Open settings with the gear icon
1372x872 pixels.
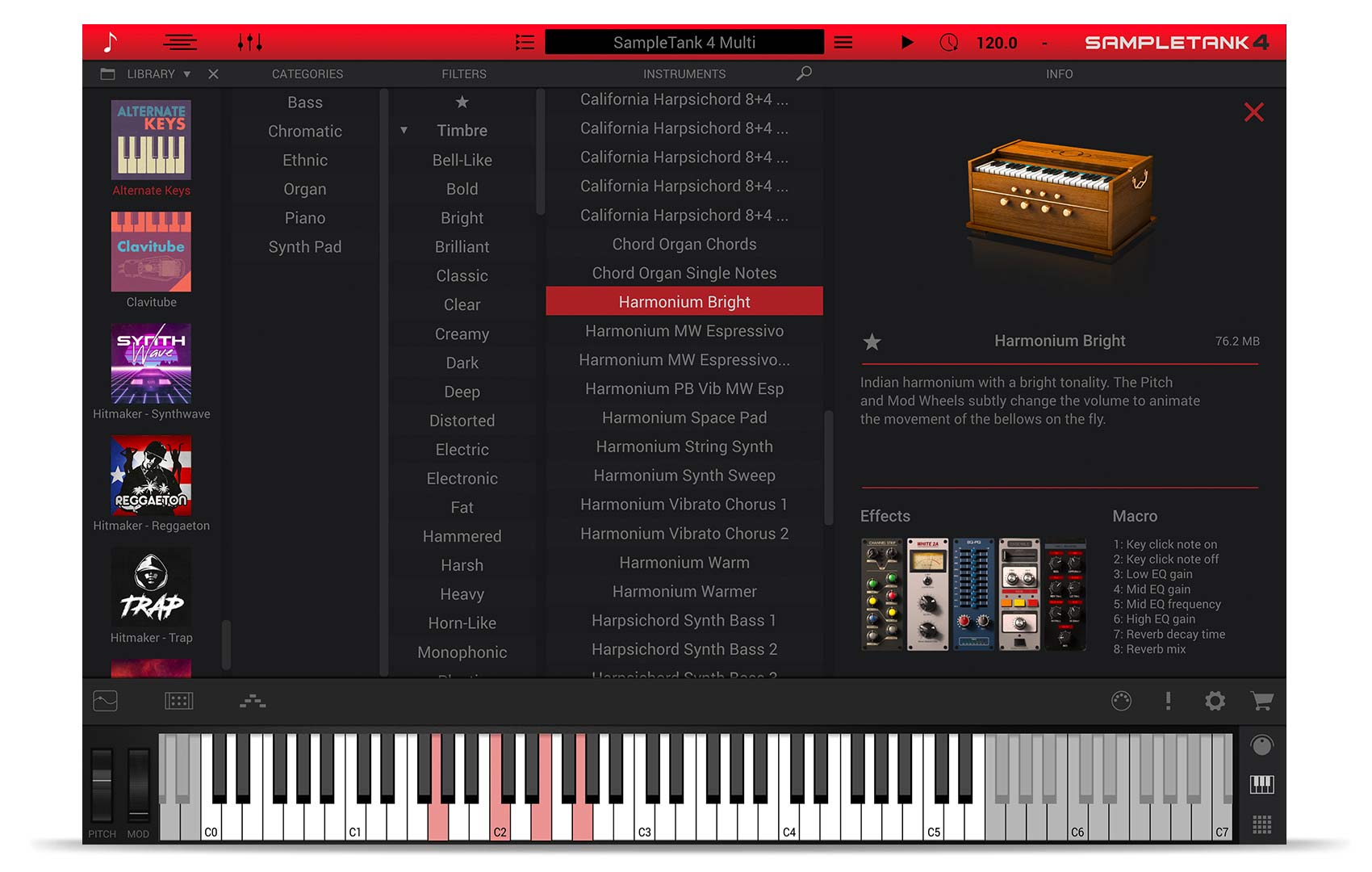(1215, 701)
